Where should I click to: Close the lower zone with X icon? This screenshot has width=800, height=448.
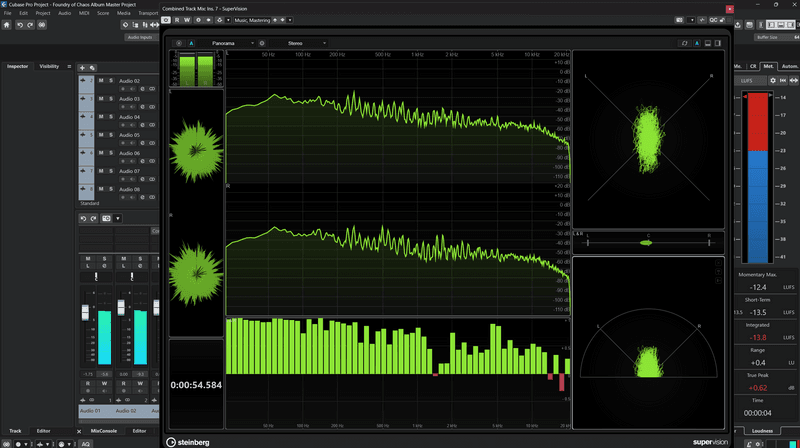(x=79, y=431)
